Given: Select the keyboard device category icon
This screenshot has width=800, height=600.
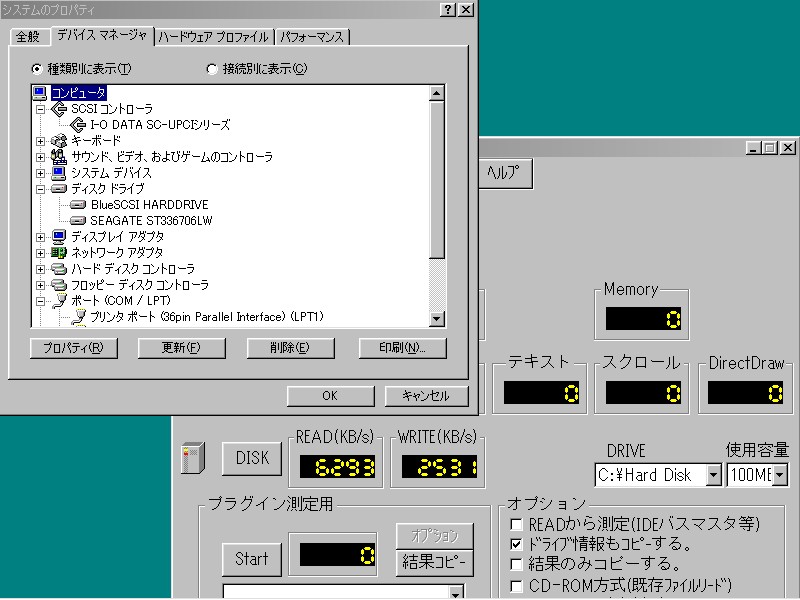Looking at the screenshot, I should 58,141.
